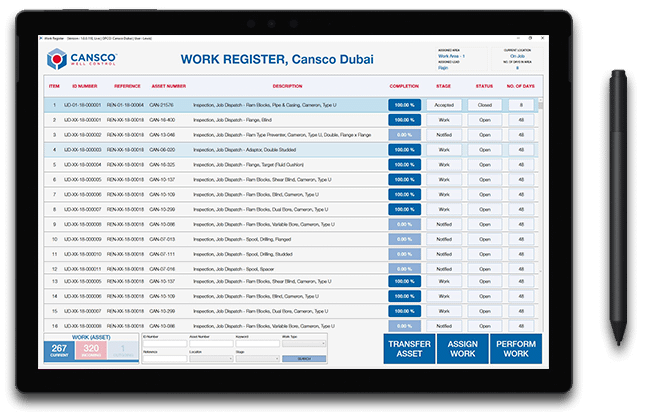The image size is (658, 414).
Task: Sort by ASSET NUMBER column header
Action: (169, 86)
